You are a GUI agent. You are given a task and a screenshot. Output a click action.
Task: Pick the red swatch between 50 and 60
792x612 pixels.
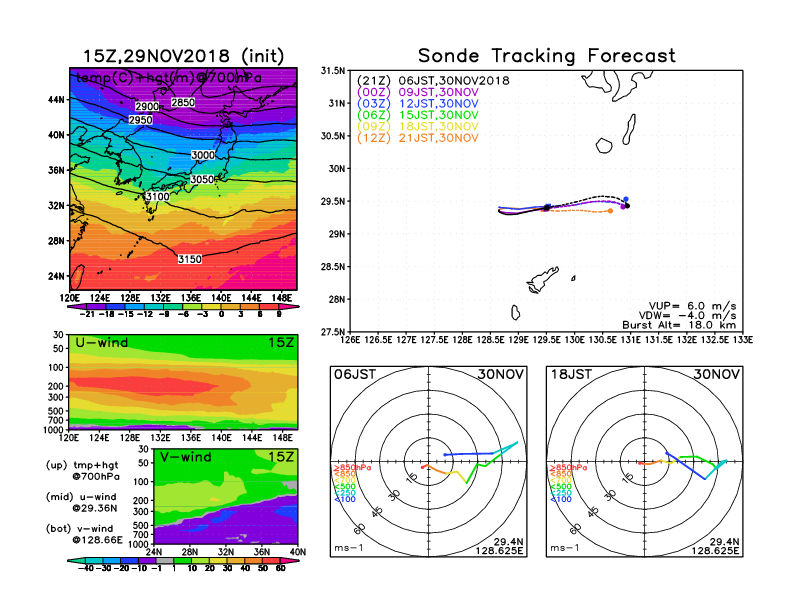click(x=271, y=560)
